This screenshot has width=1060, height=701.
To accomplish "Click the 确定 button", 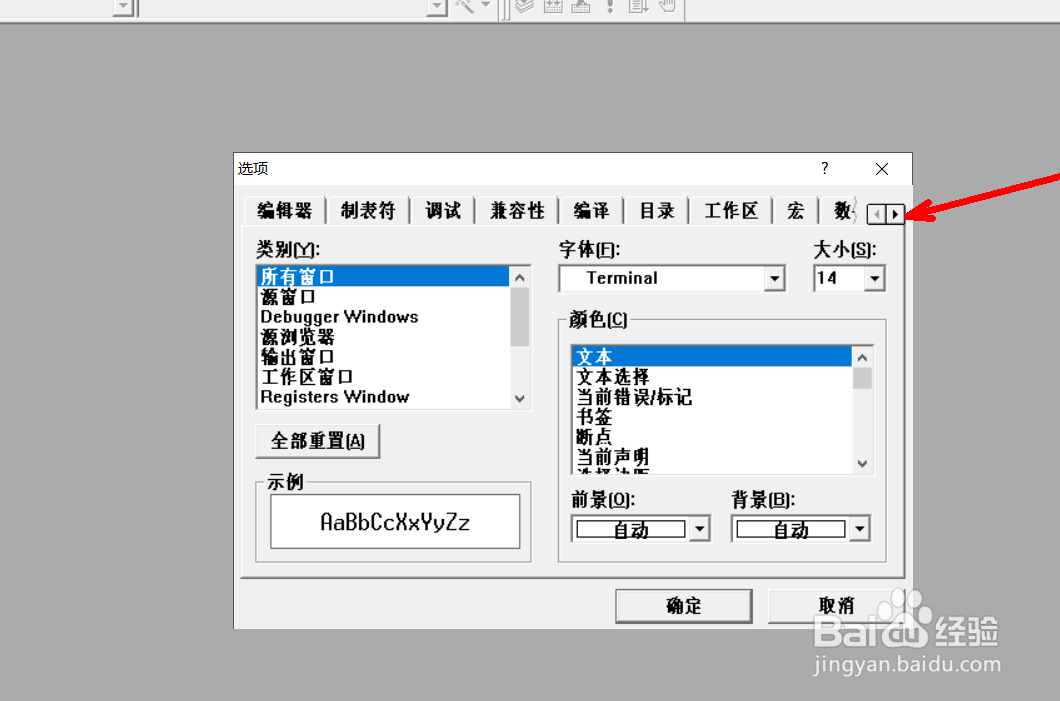I will click(683, 606).
